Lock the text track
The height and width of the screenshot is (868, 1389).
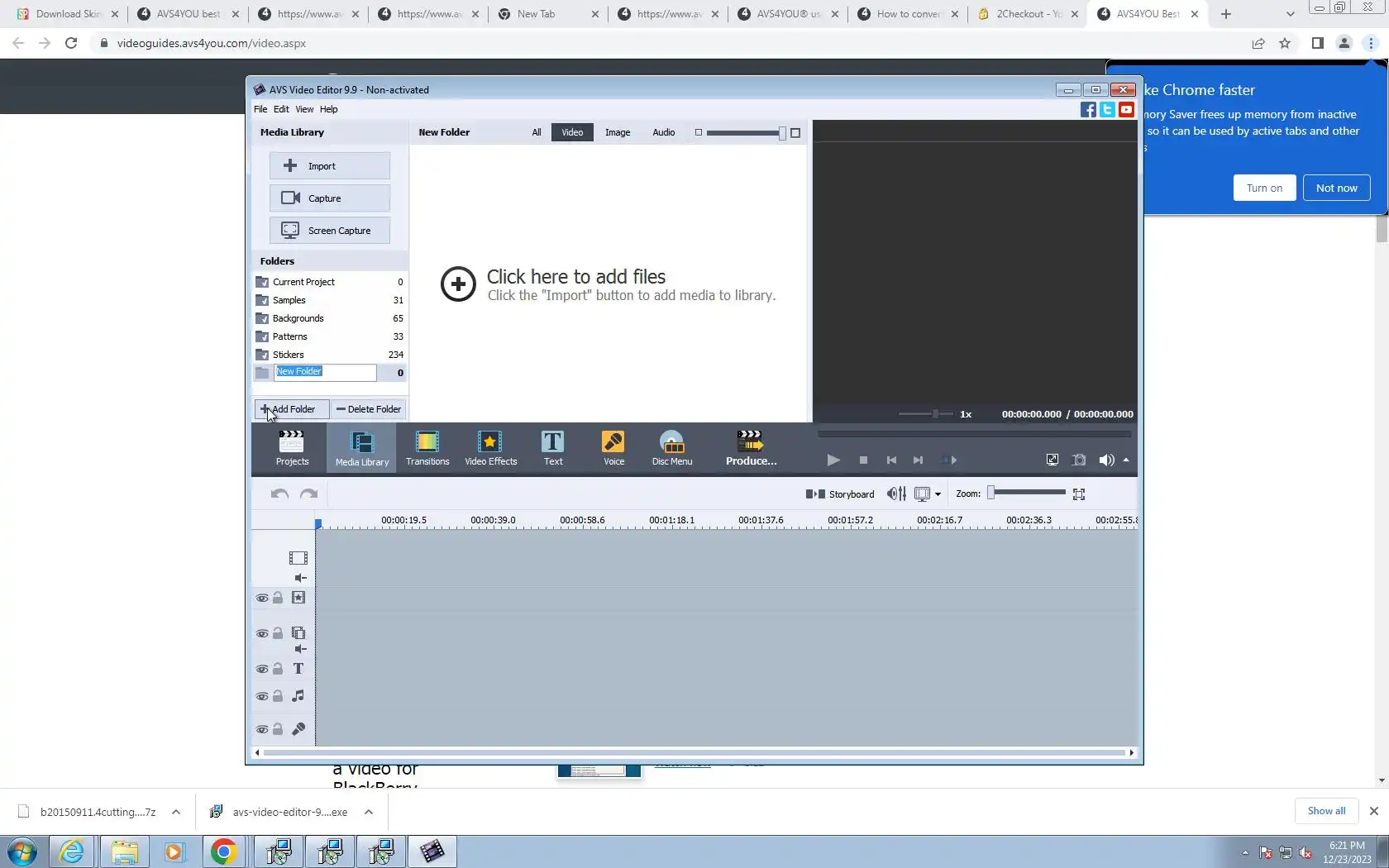pyautogui.click(x=278, y=669)
